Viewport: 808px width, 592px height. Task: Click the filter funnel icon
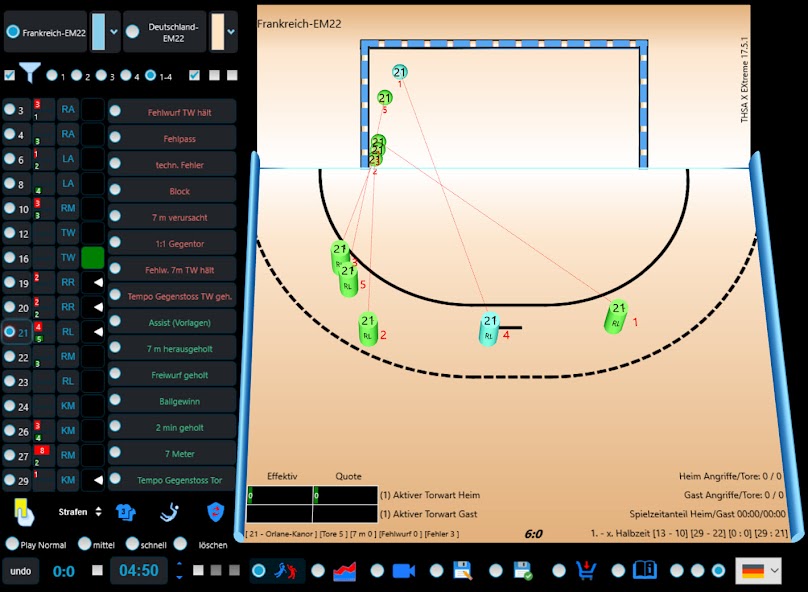click(x=31, y=72)
